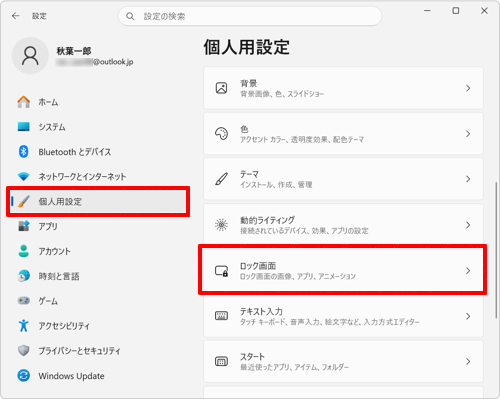Open the スタート settings card
Viewport: 500px width, 399px height.
tap(343, 361)
